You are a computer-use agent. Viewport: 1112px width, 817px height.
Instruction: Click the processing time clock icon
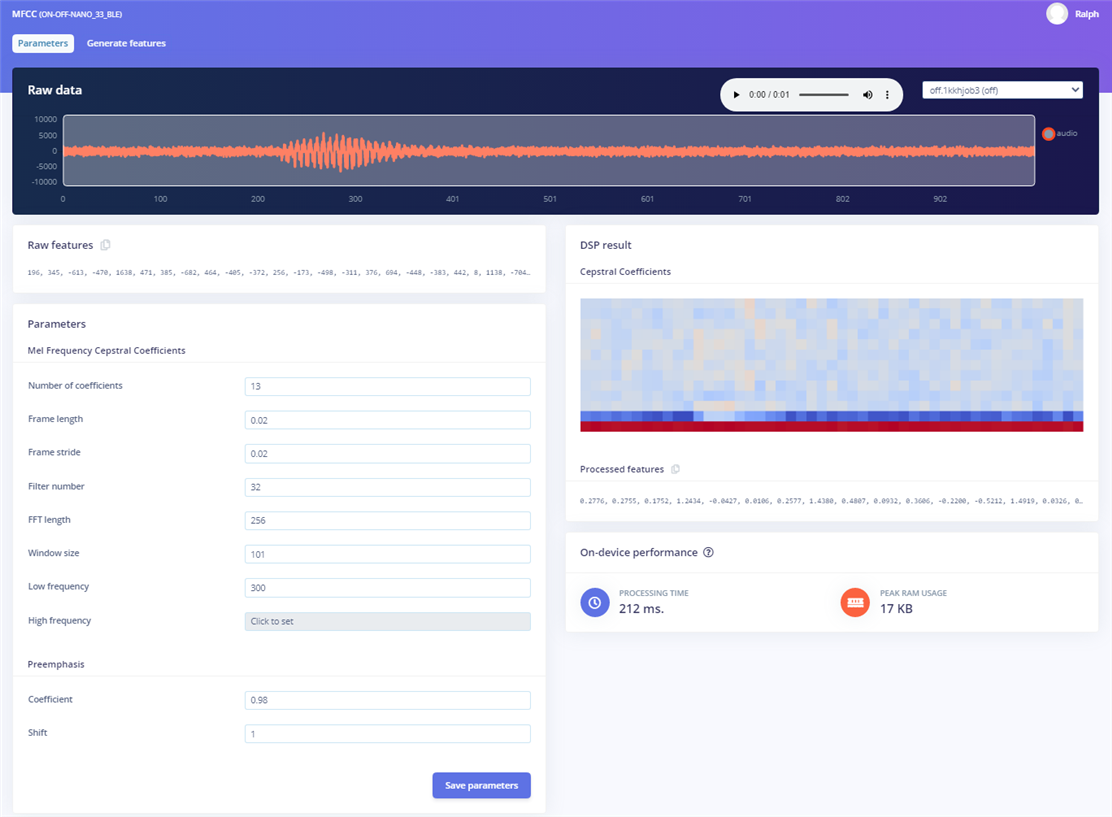pos(594,602)
